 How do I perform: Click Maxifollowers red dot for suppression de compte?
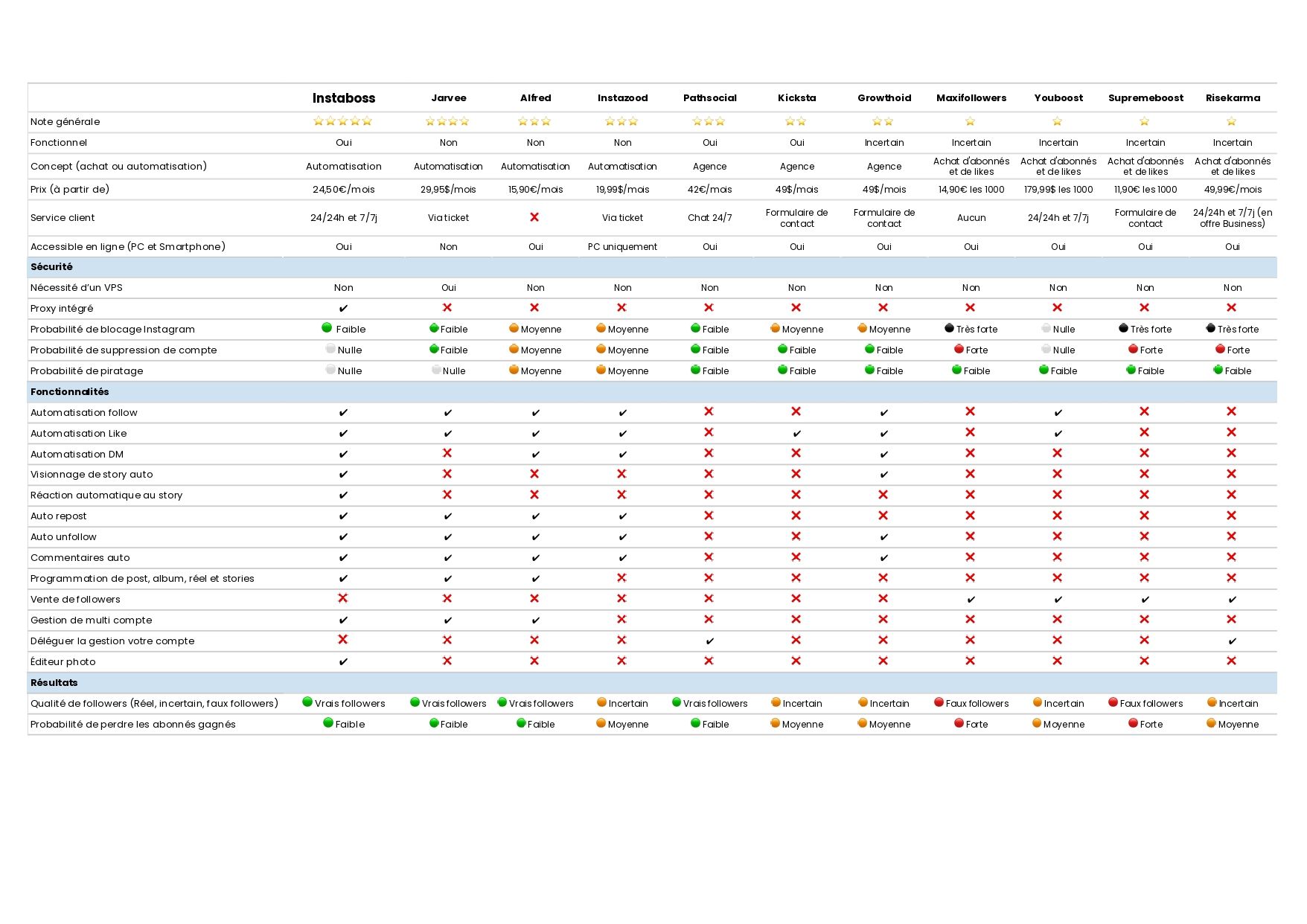(x=959, y=349)
